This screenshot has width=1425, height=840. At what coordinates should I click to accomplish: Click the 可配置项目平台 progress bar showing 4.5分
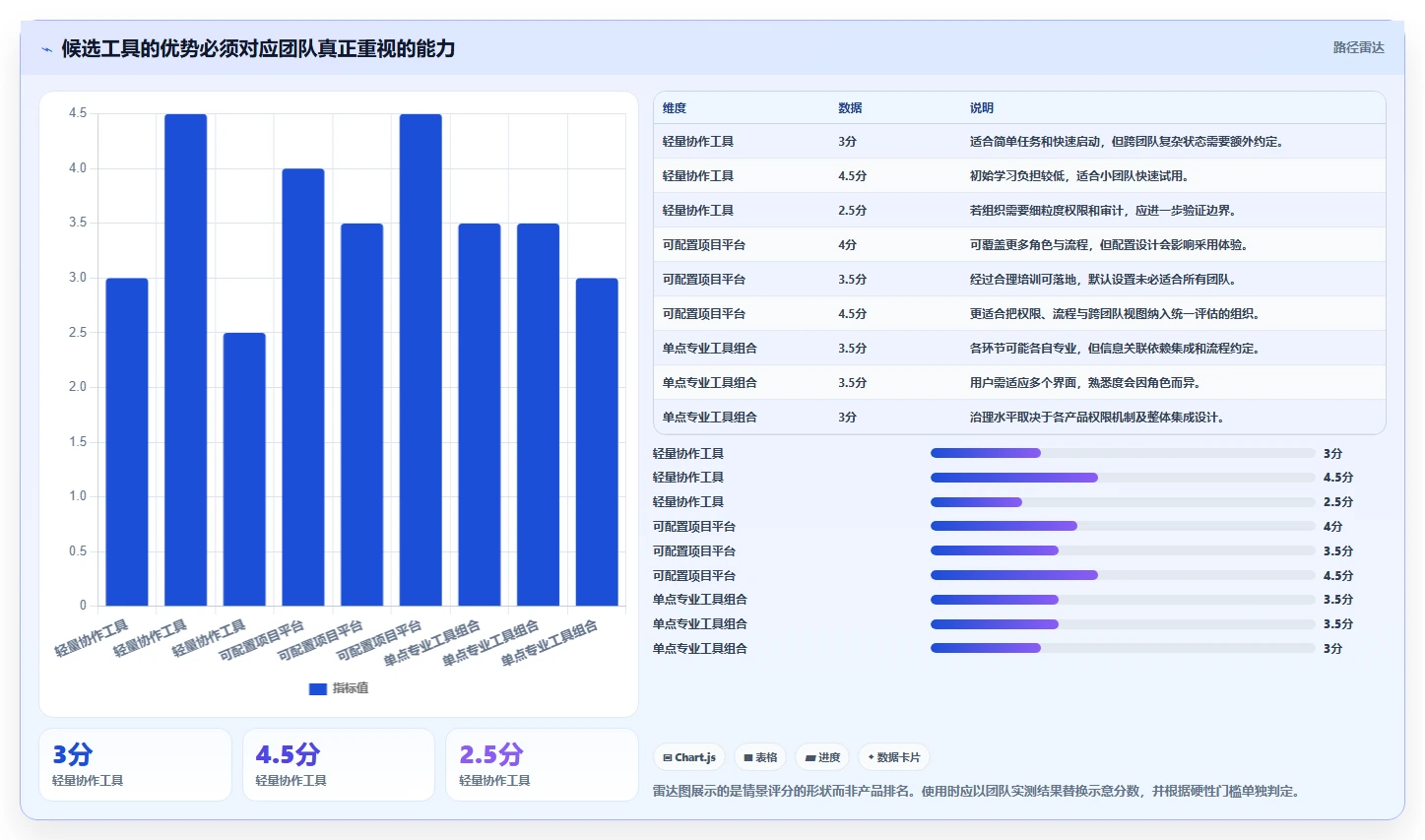tap(1123, 575)
